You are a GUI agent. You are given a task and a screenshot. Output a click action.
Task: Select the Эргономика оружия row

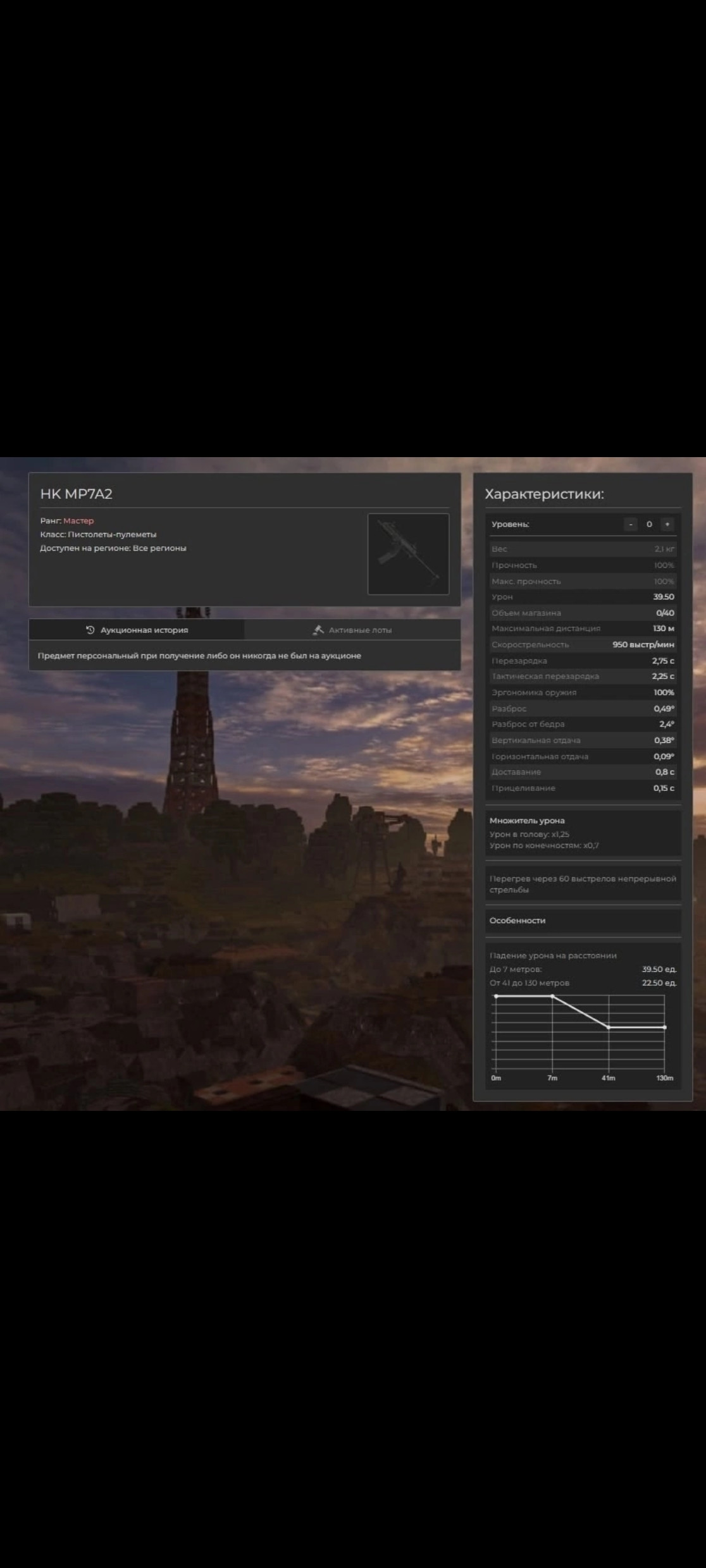(583, 692)
